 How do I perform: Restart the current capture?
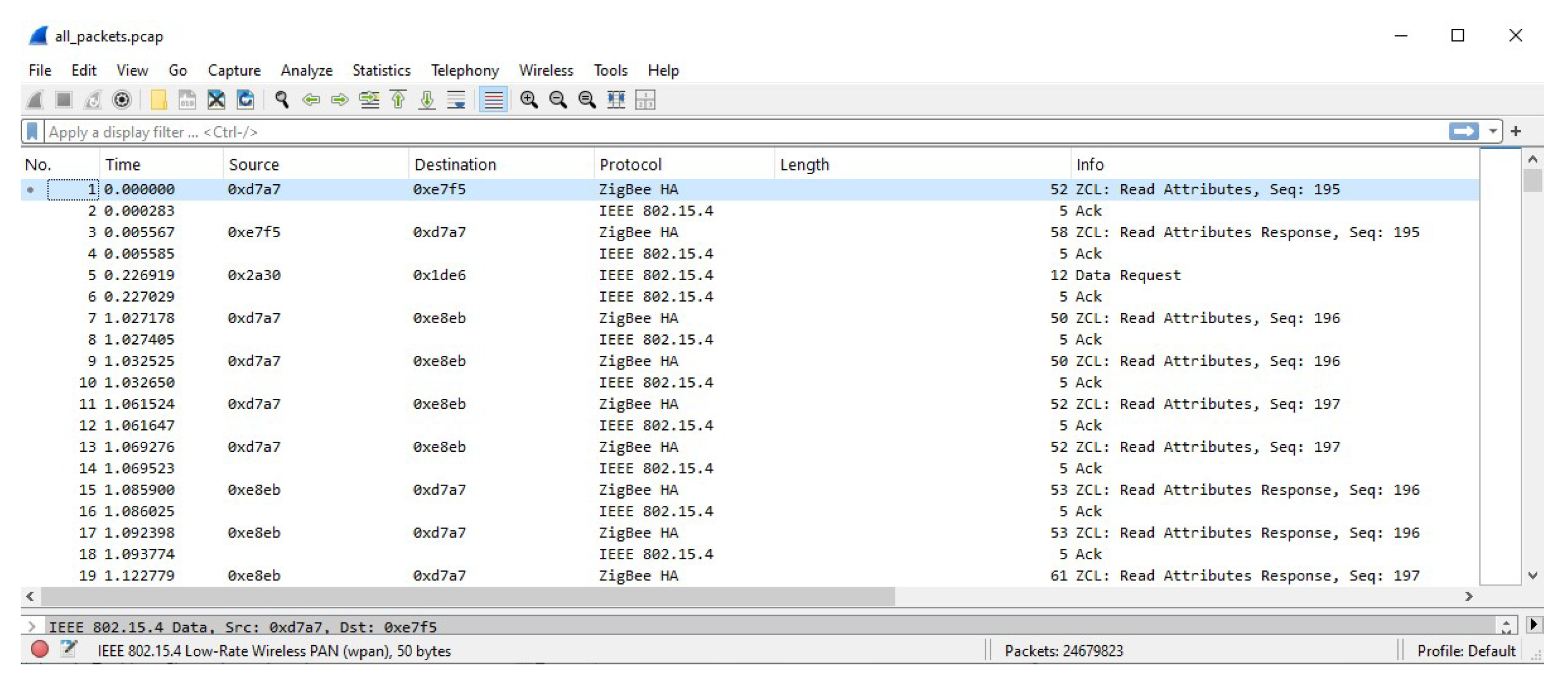[x=92, y=99]
